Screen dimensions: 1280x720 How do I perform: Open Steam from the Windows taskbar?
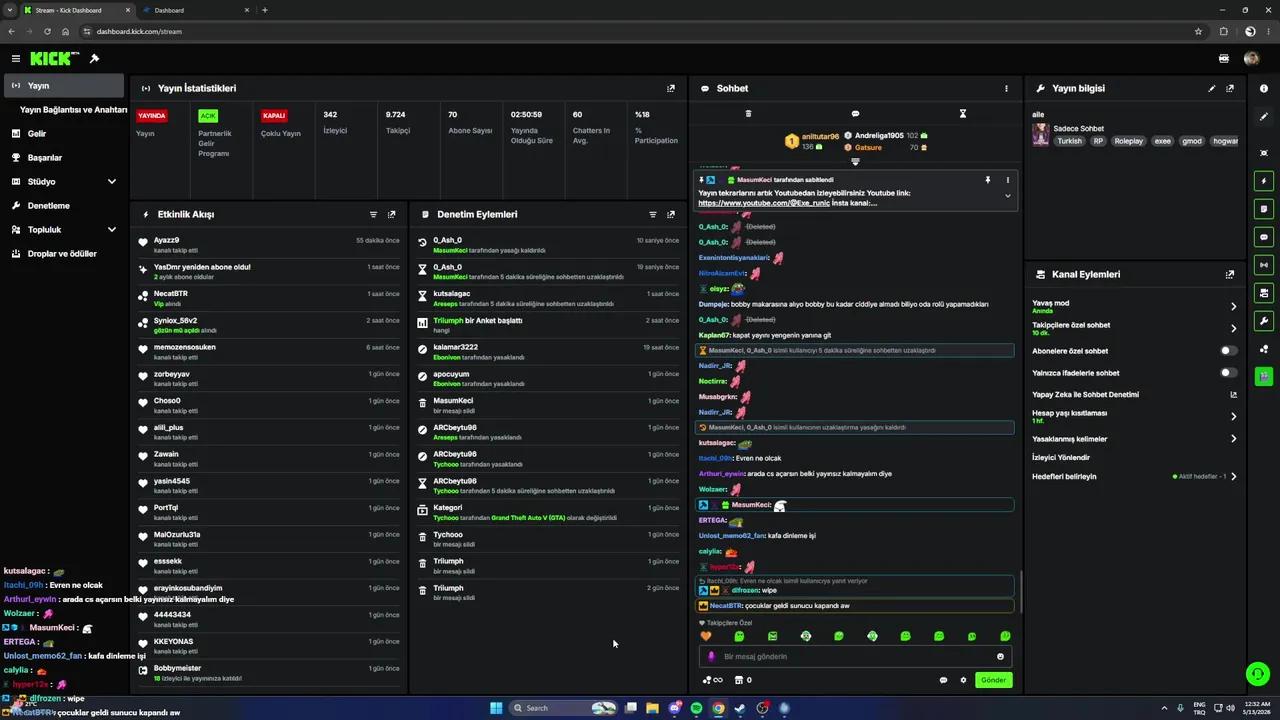point(740,708)
